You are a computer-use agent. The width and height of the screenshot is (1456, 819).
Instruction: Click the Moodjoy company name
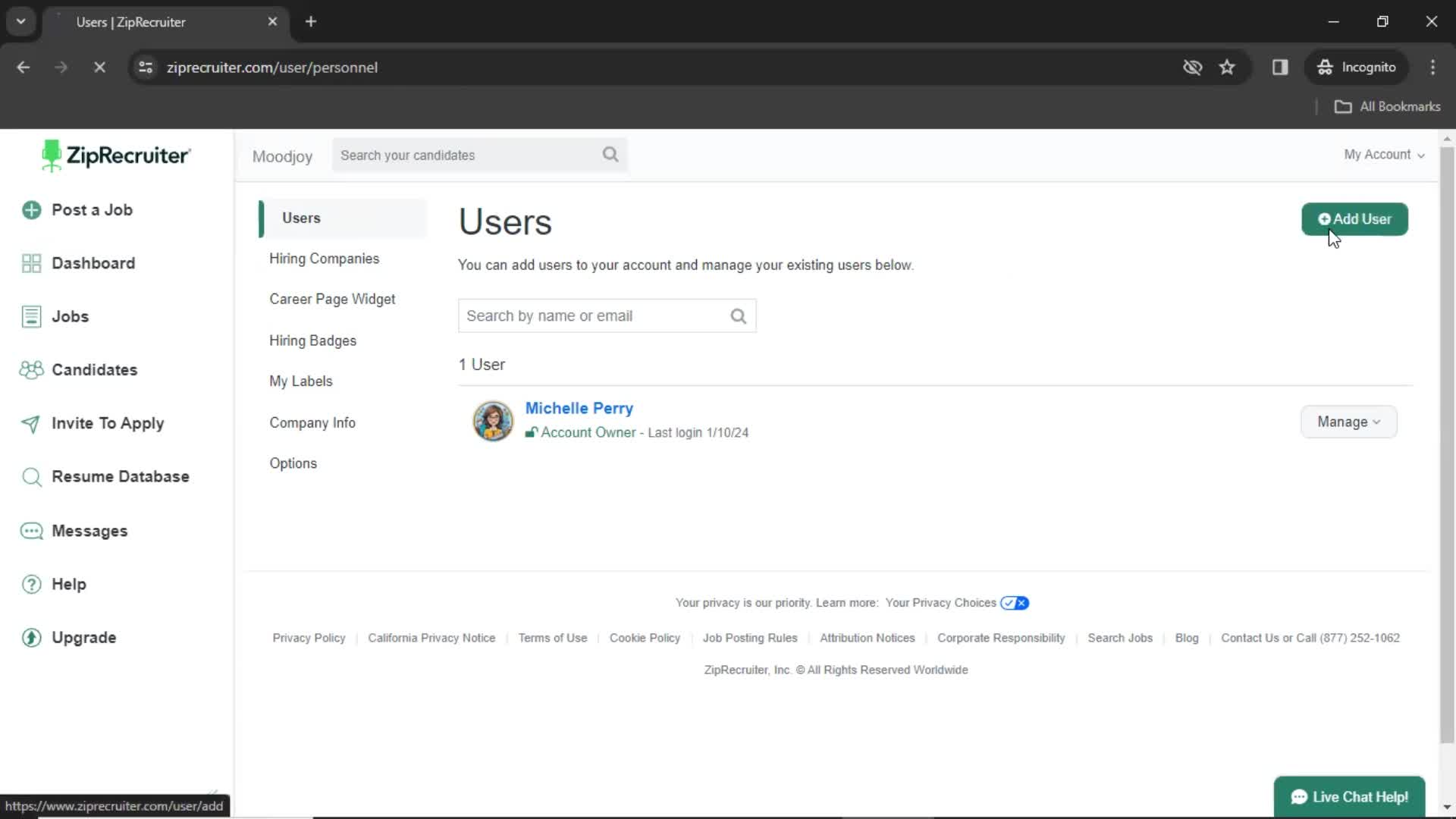(x=282, y=156)
